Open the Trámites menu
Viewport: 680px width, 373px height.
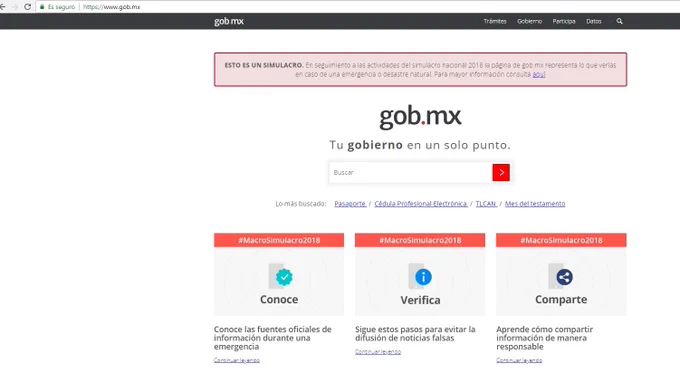pos(495,21)
